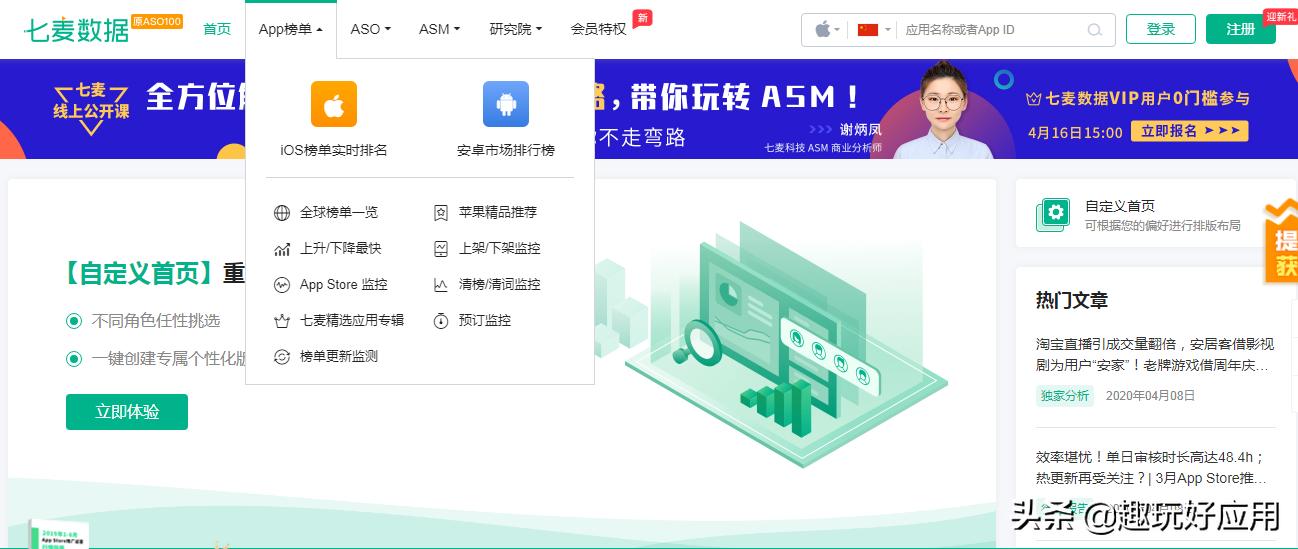Expand the 研究院 dropdown menu
Screen dimensions: 1298x549
click(516, 29)
